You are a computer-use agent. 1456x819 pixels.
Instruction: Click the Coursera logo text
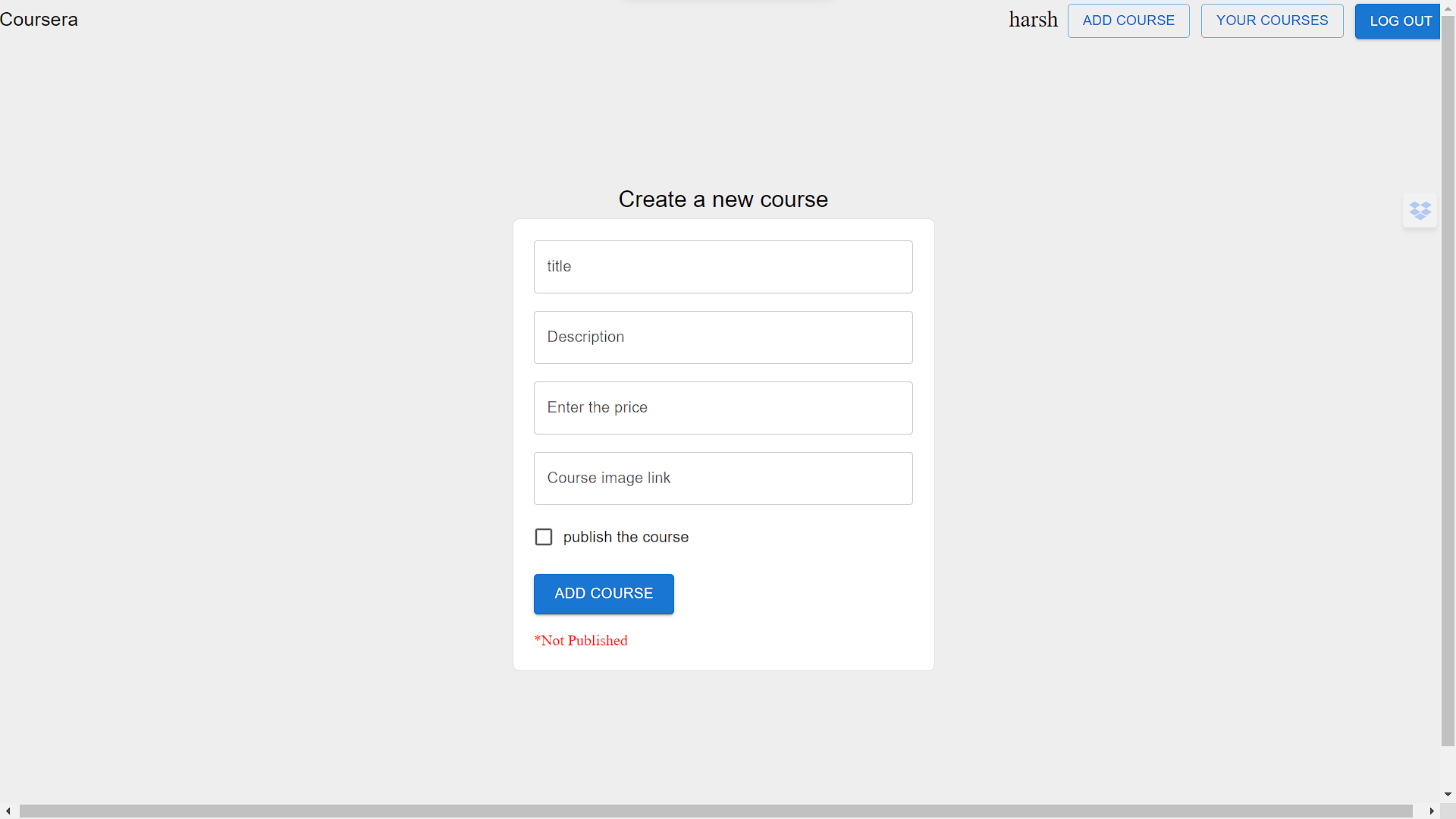39,20
